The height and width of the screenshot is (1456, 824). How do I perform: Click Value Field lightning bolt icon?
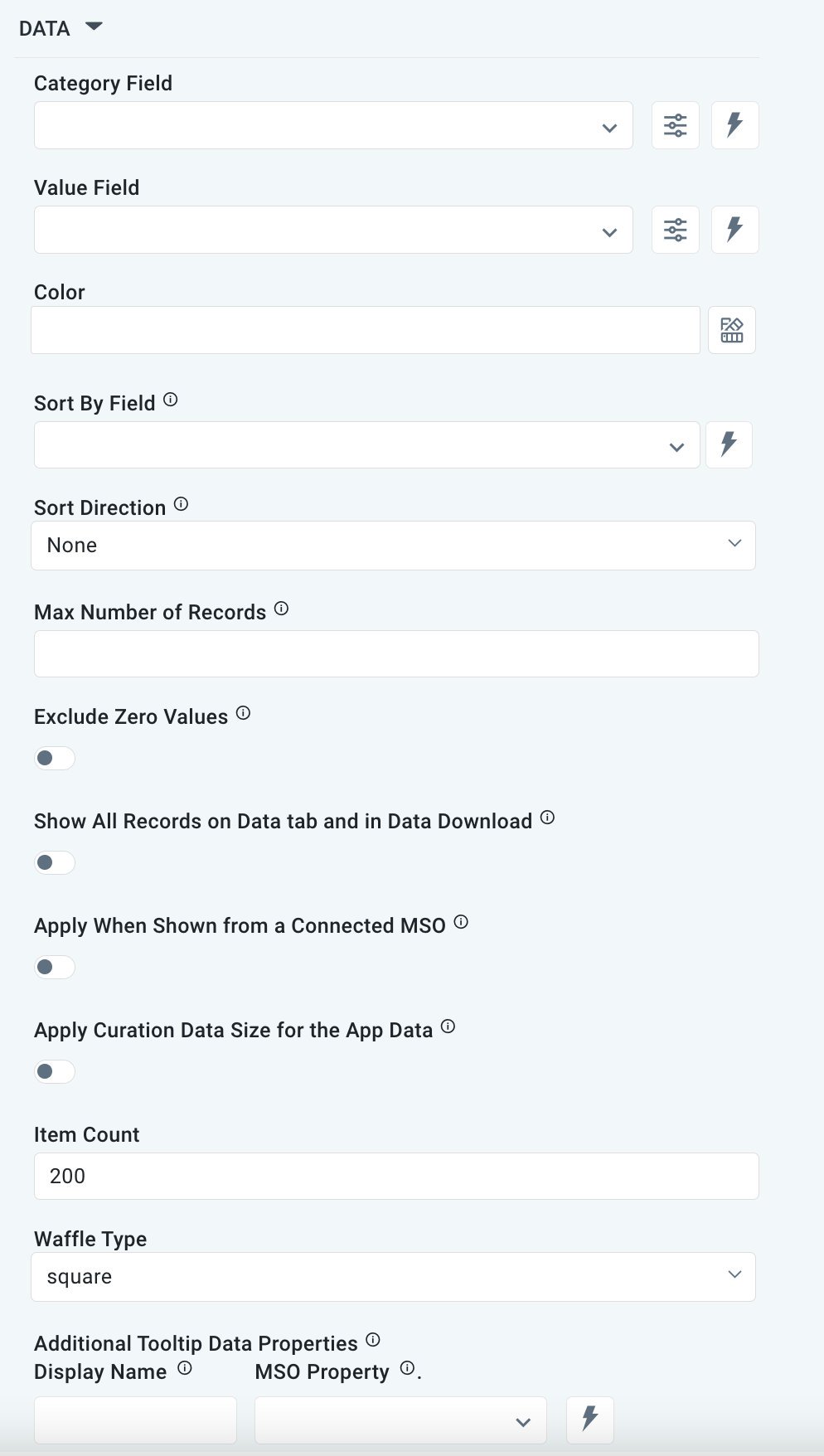(734, 230)
